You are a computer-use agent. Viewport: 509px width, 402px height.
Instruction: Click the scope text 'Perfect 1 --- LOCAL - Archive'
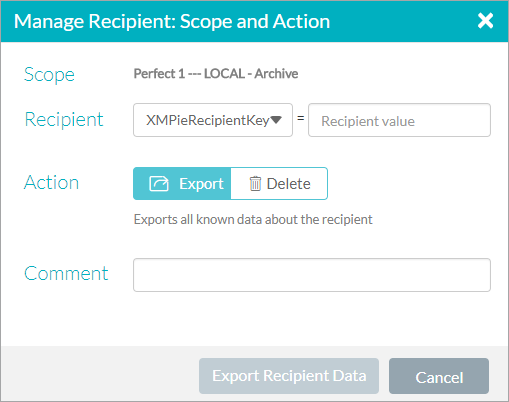point(216,74)
